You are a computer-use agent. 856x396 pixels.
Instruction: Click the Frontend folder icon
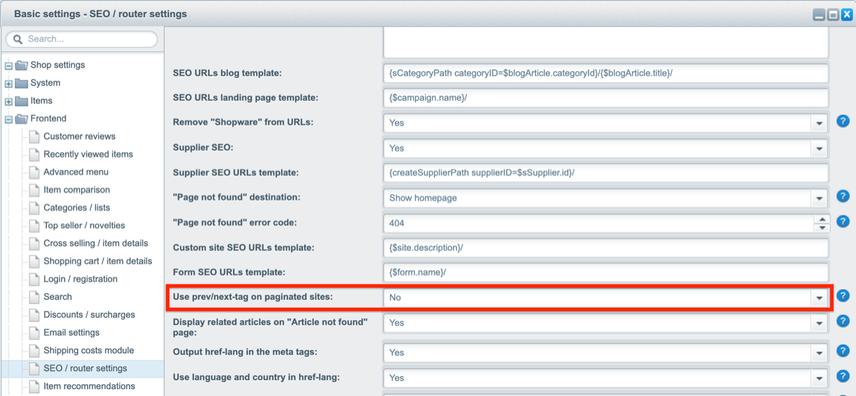[22, 119]
